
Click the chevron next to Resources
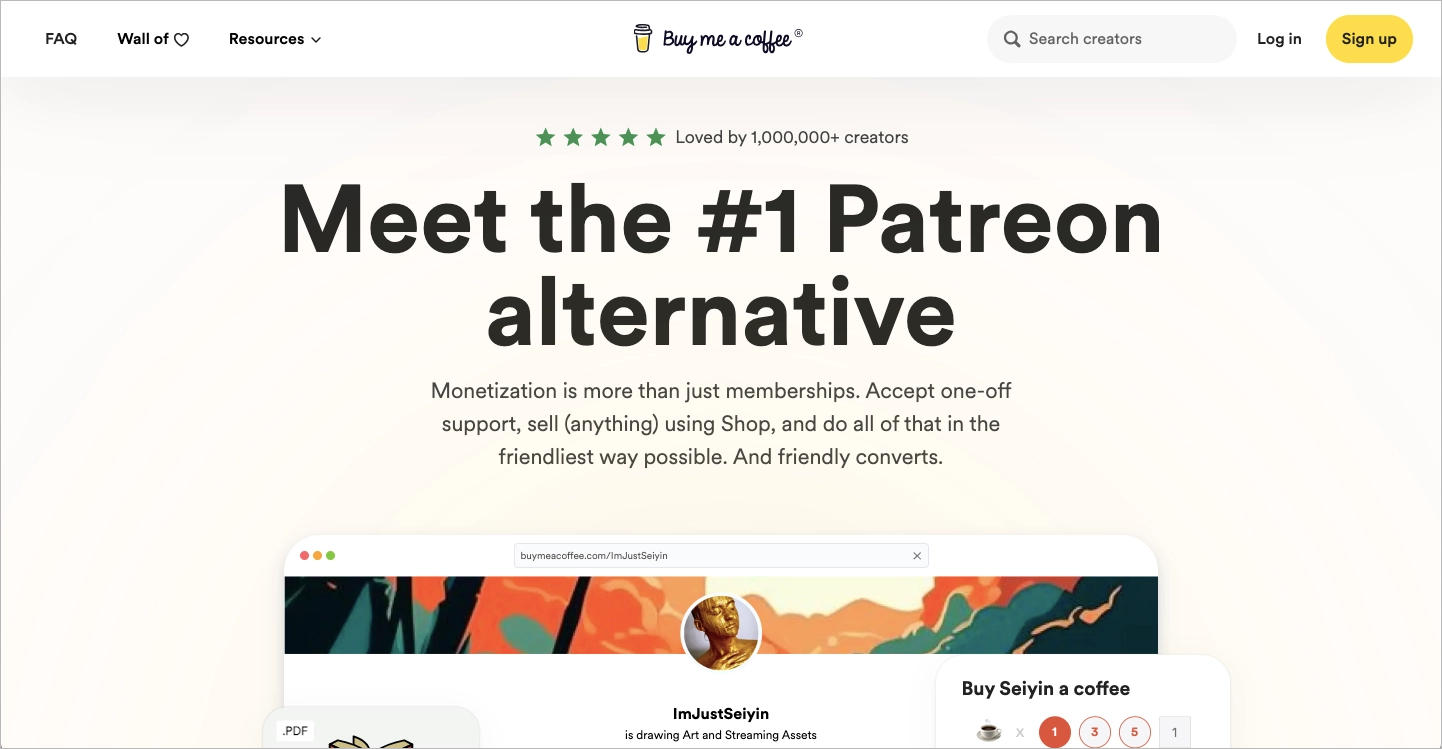point(316,40)
